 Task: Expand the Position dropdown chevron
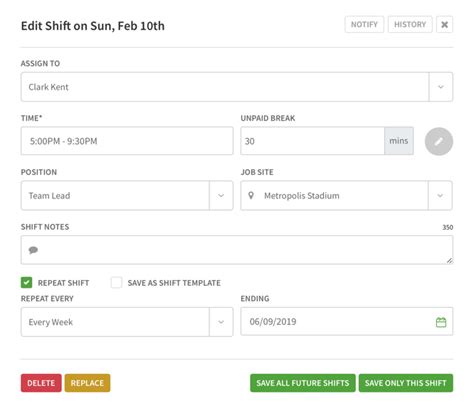[x=221, y=195]
